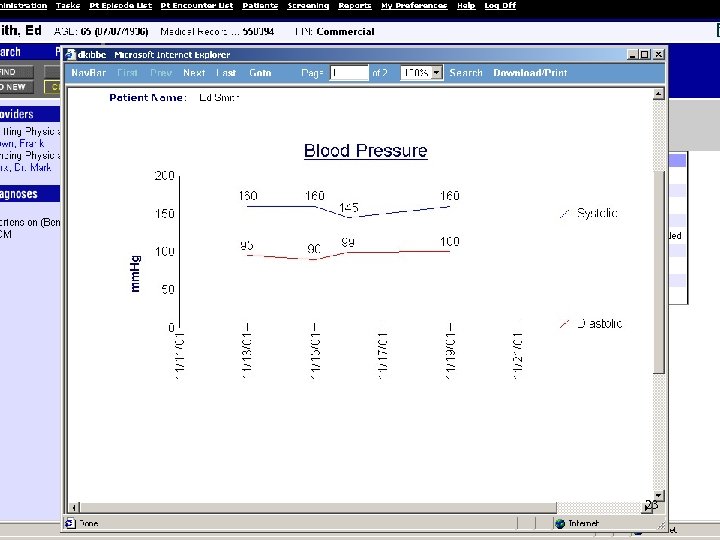The image size is (720, 540).
Task: Click Diastolic legend marker icon
Action: [565, 324]
